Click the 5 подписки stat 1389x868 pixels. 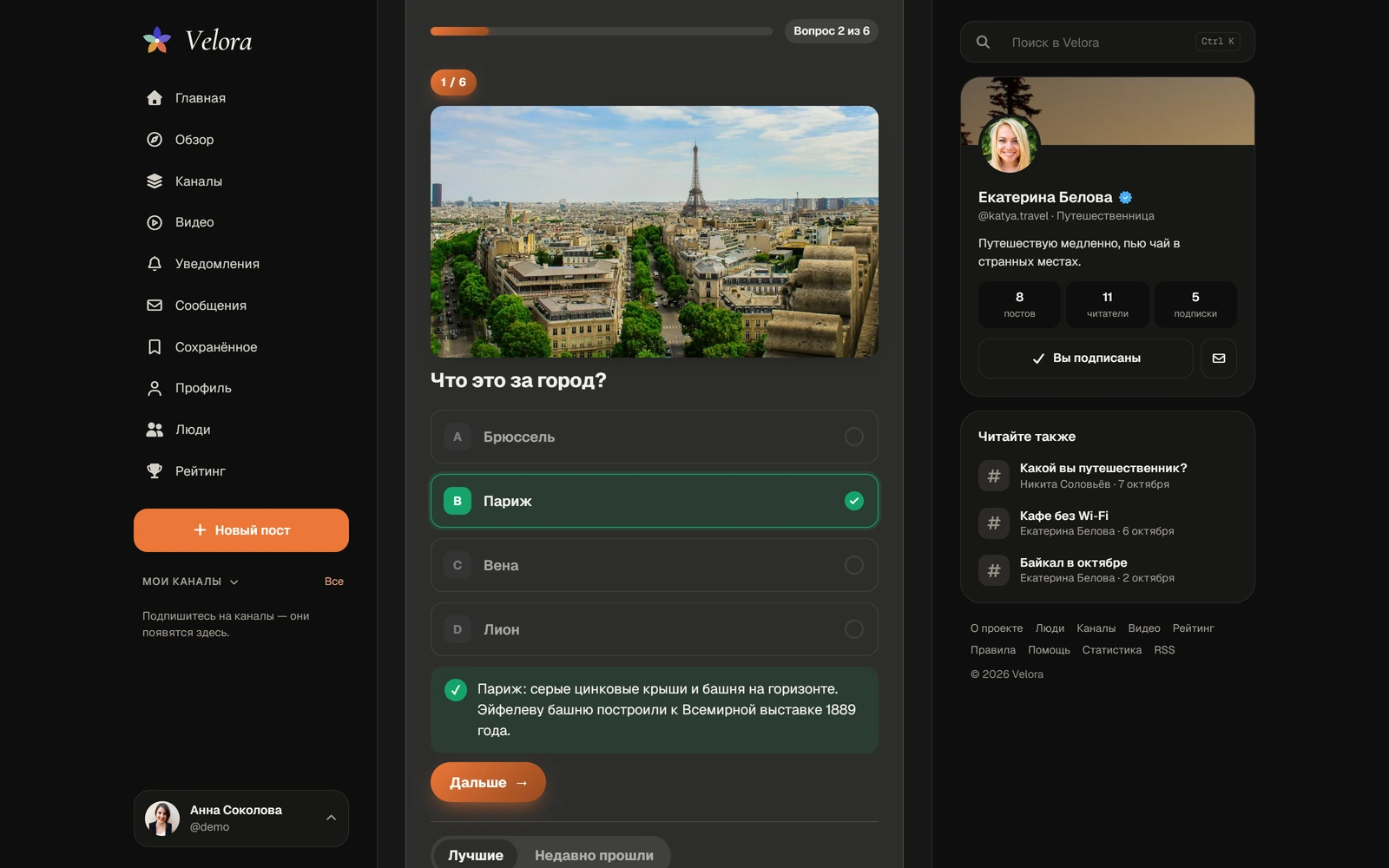(1195, 305)
